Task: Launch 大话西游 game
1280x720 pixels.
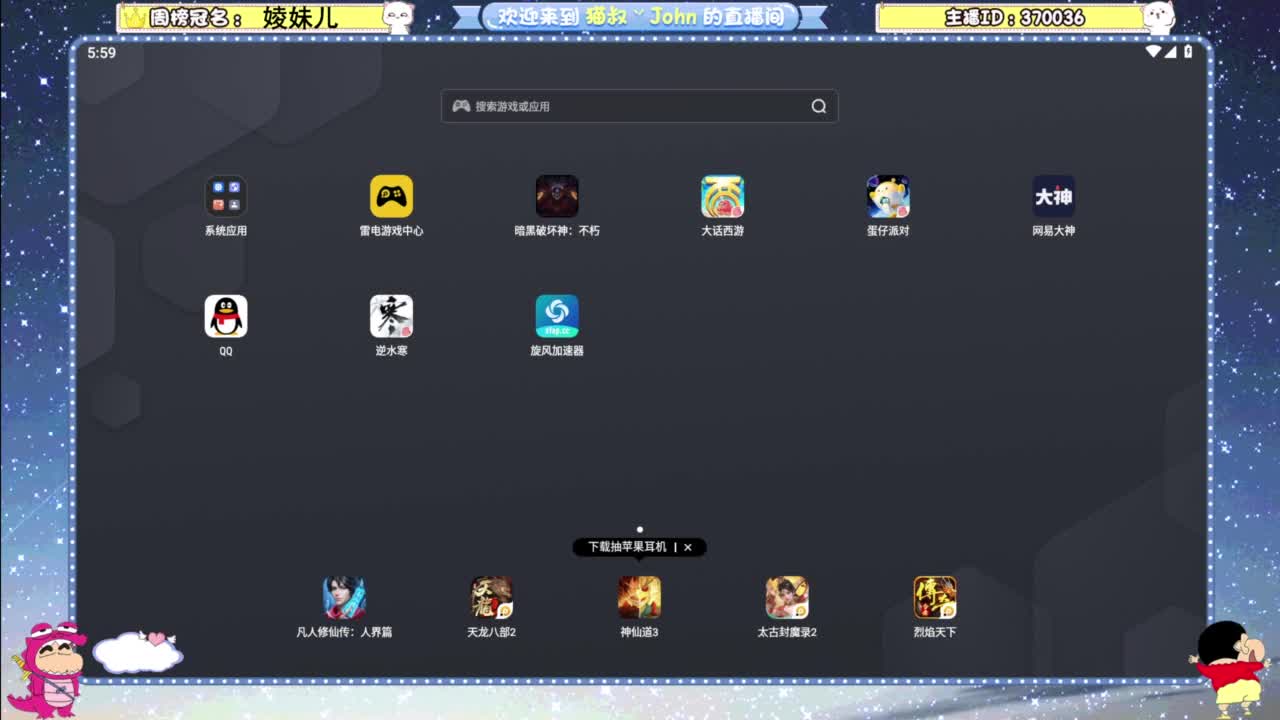Action: pyautogui.click(x=722, y=196)
